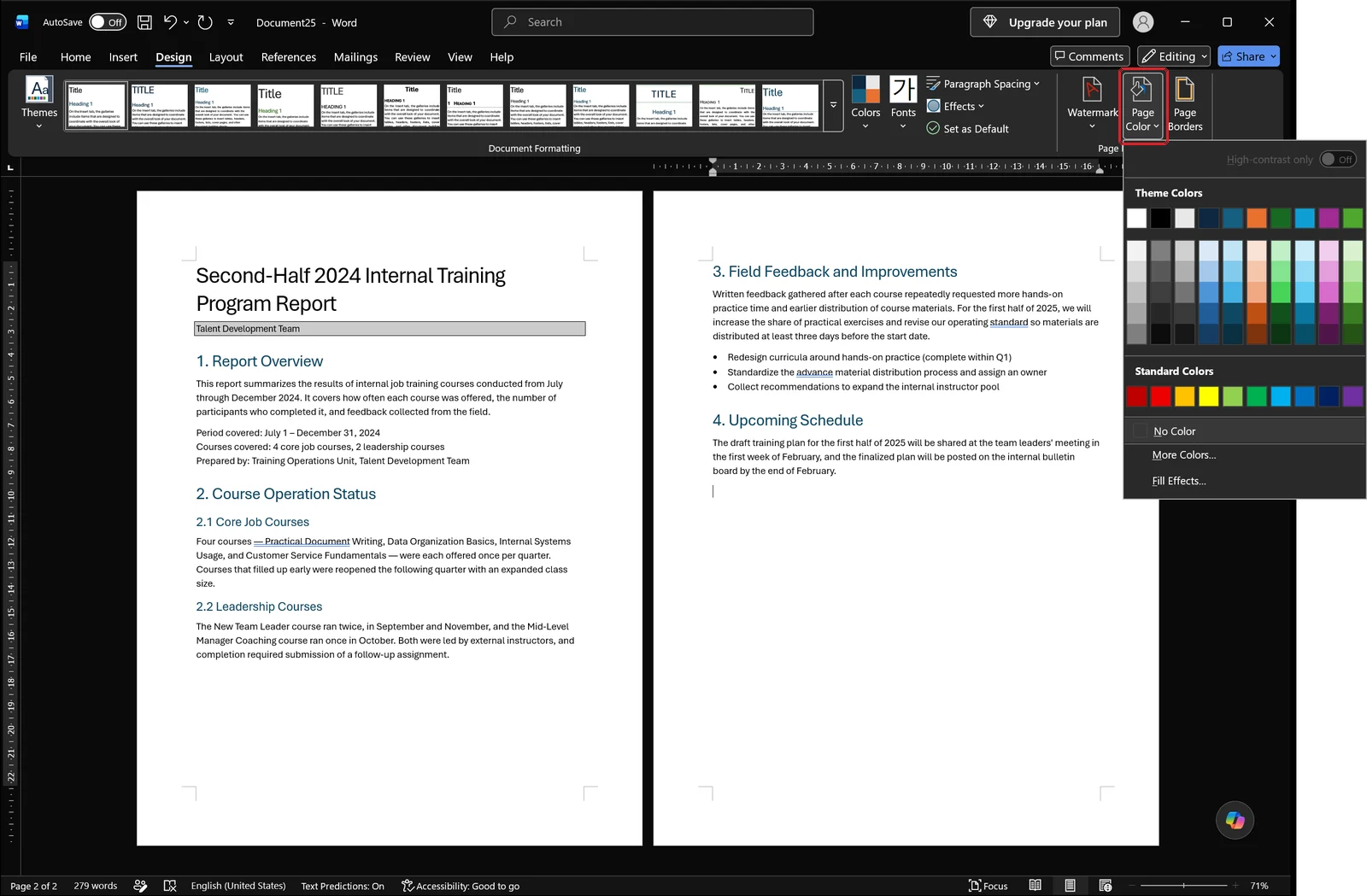Switch to the Review tab
The image size is (1367, 896).
click(x=412, y=57)
